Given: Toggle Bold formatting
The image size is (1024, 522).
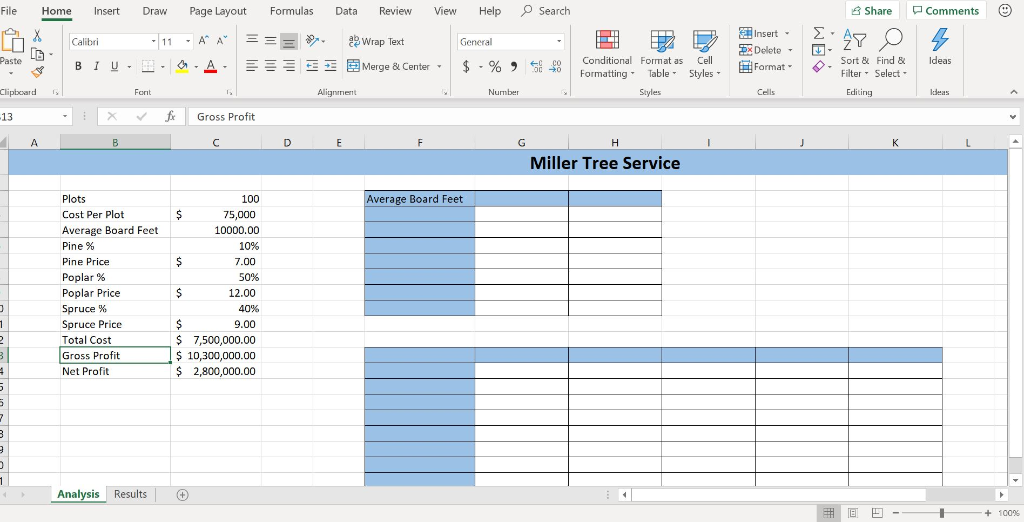Looking at the screenshot, I should pyautogui.click(x=78, y=66).
